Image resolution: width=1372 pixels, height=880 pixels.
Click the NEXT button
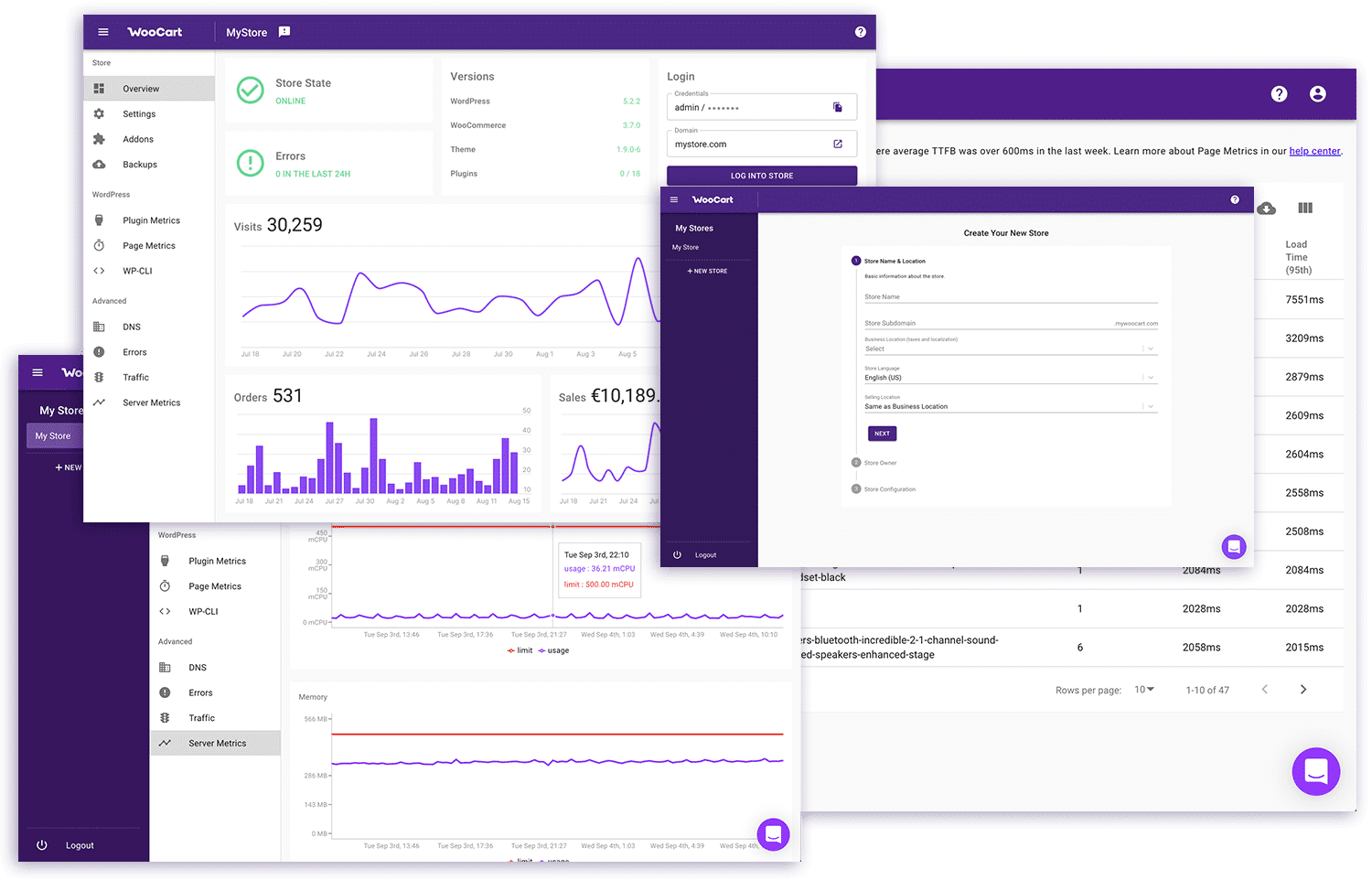(882, 434)
